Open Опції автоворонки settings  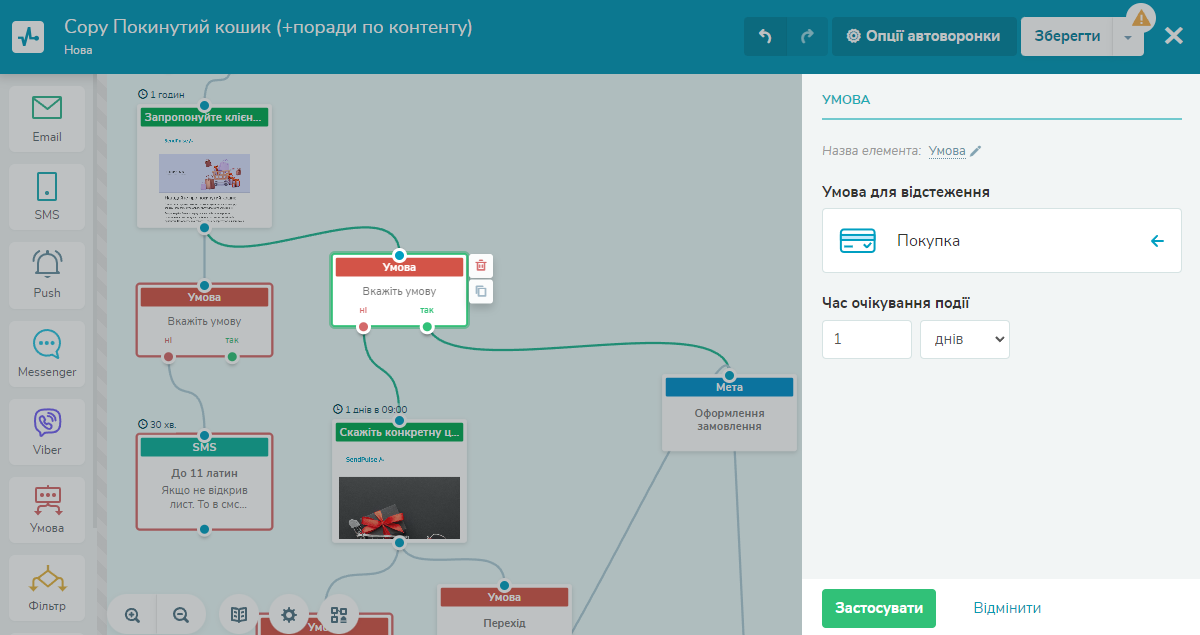click(x=923, y=36)
